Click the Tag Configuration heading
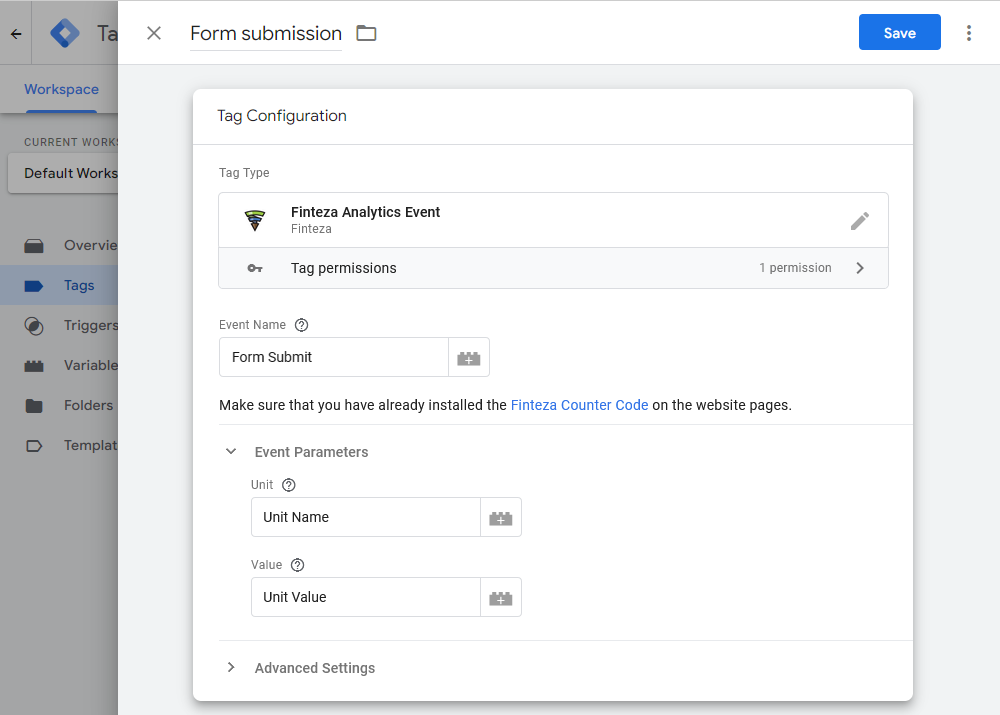The height and width of the screenshot is (715, 1000). (282, 115)
